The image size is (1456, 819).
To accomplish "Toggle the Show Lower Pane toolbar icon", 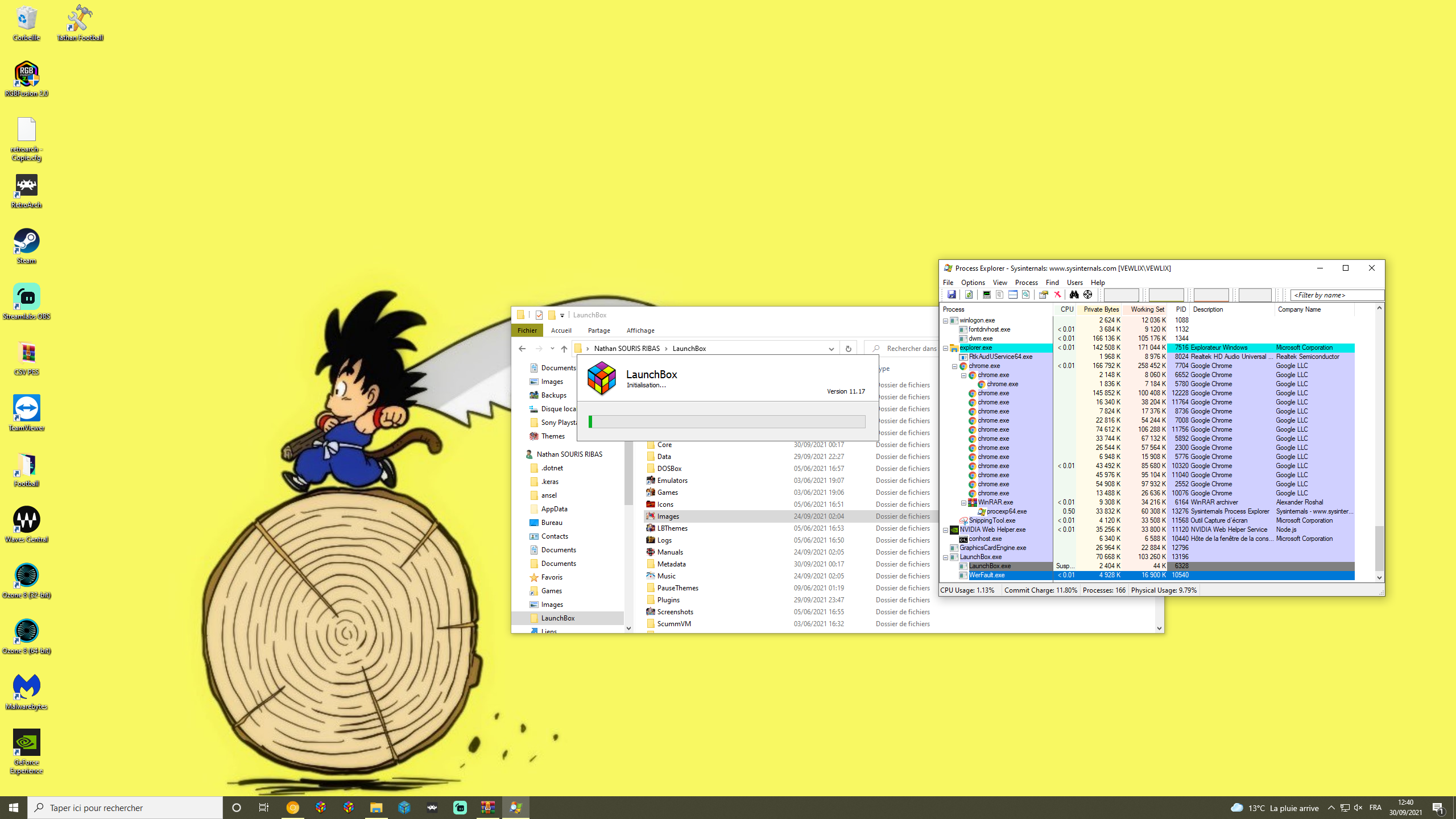I will coord(1013,295).
